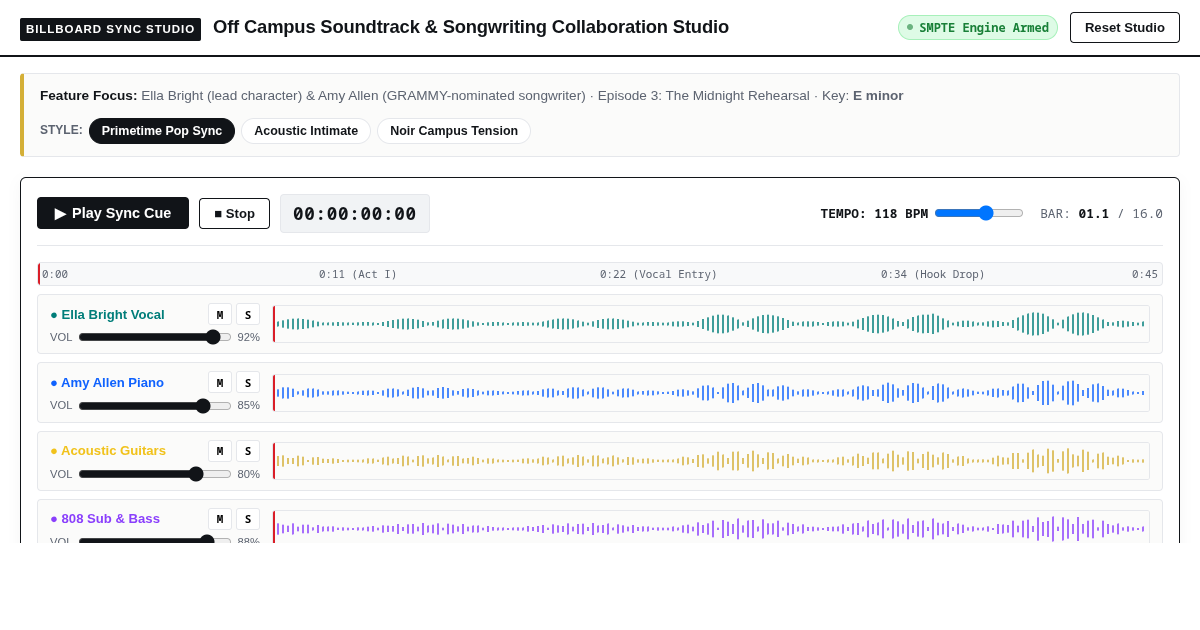Switch to Acoustic Intimate style
Image resolution: width=1200 pixels, height=630 pixels.
point(306,131)
